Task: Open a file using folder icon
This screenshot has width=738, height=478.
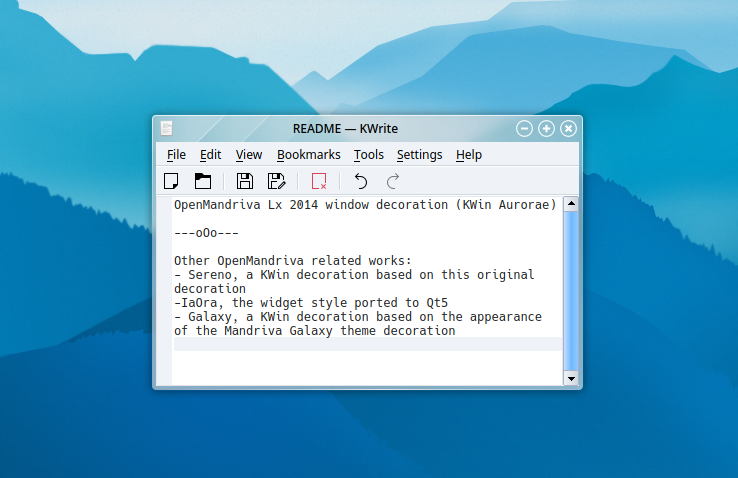Action: point(203,181)
